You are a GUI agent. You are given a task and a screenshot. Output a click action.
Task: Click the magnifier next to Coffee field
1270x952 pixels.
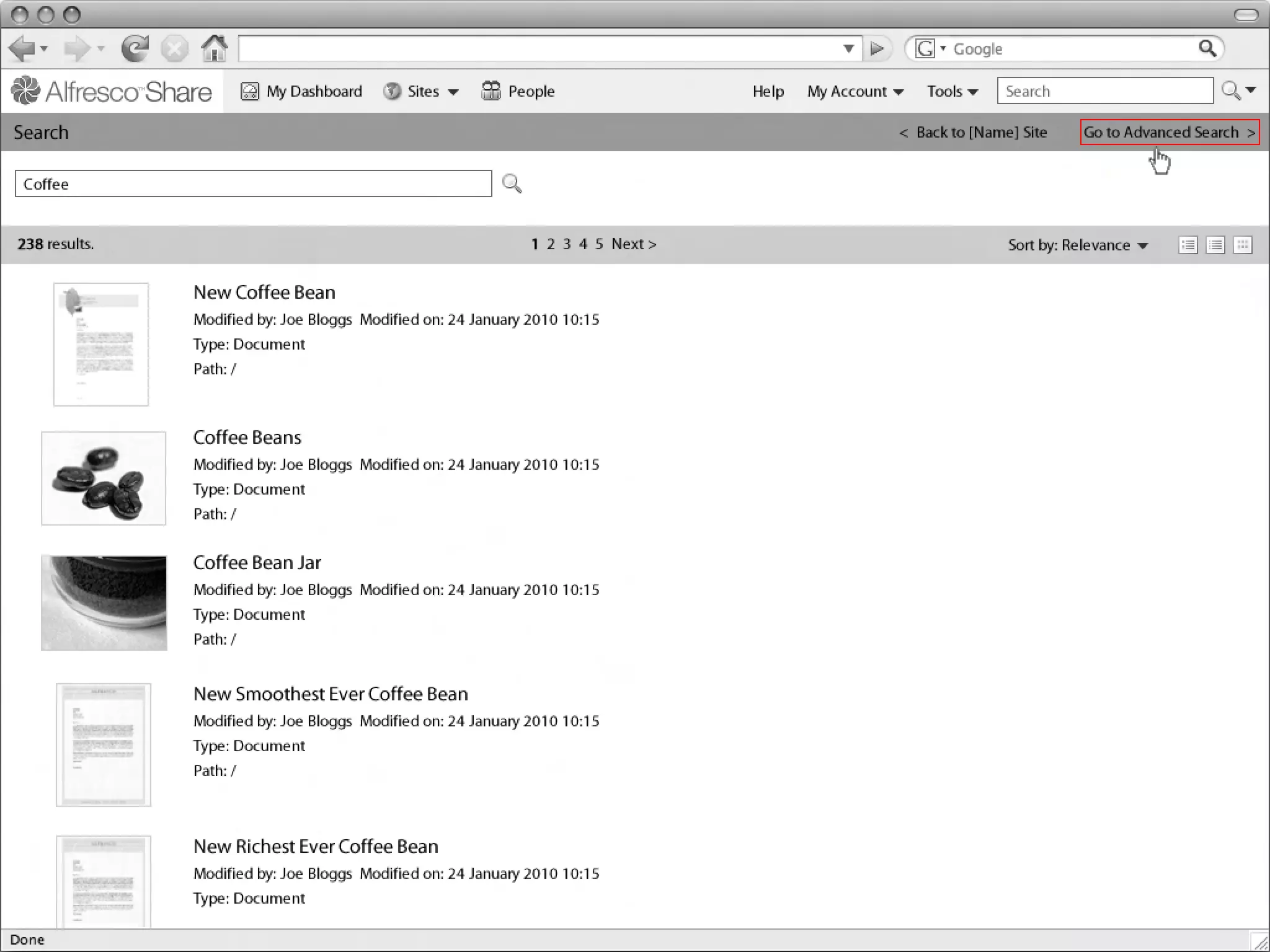(x=512, y=183)
